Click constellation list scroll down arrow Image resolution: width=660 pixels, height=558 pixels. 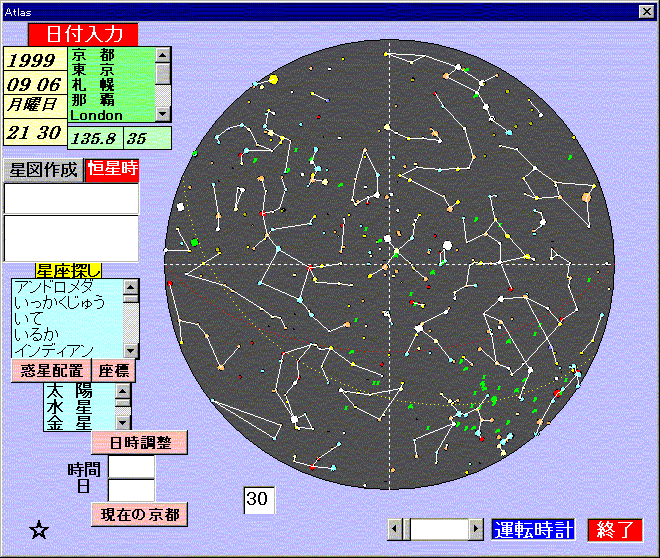tap(131, 350)
